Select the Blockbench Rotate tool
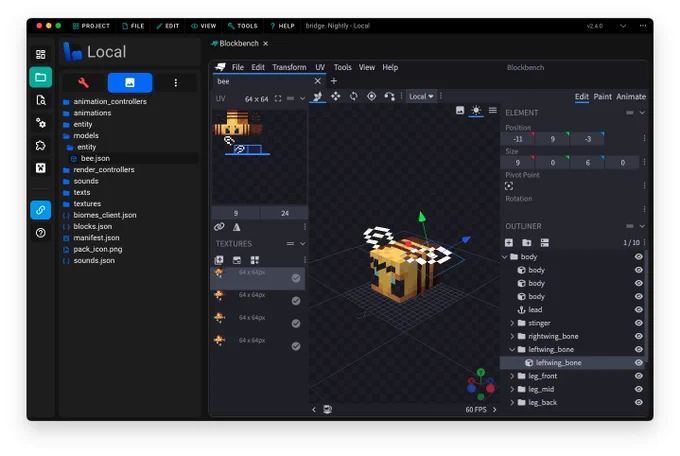680x456 pixels. [353, 96]
